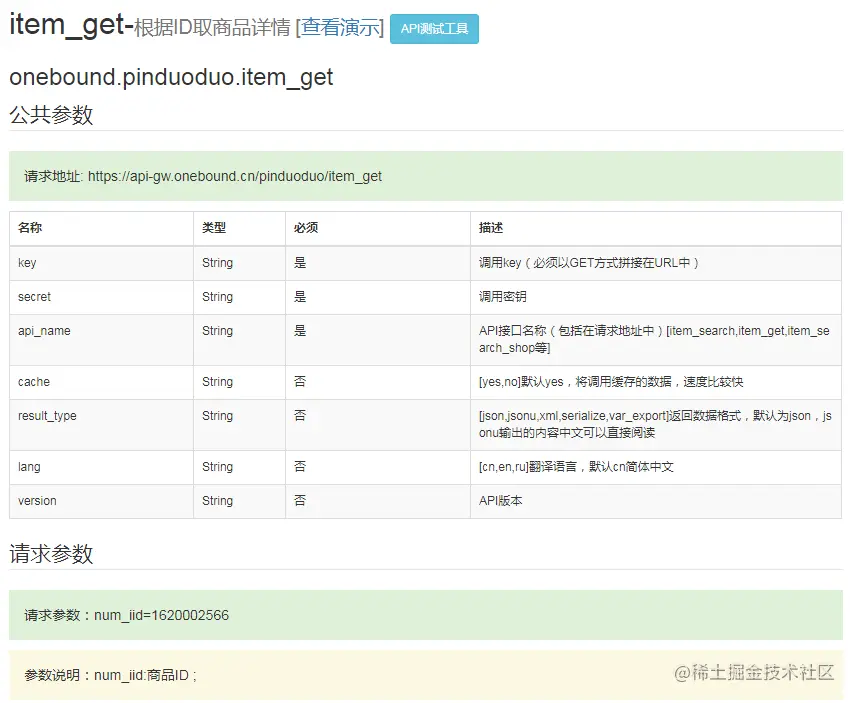Click 否 in the lang row

coord(300,466)
